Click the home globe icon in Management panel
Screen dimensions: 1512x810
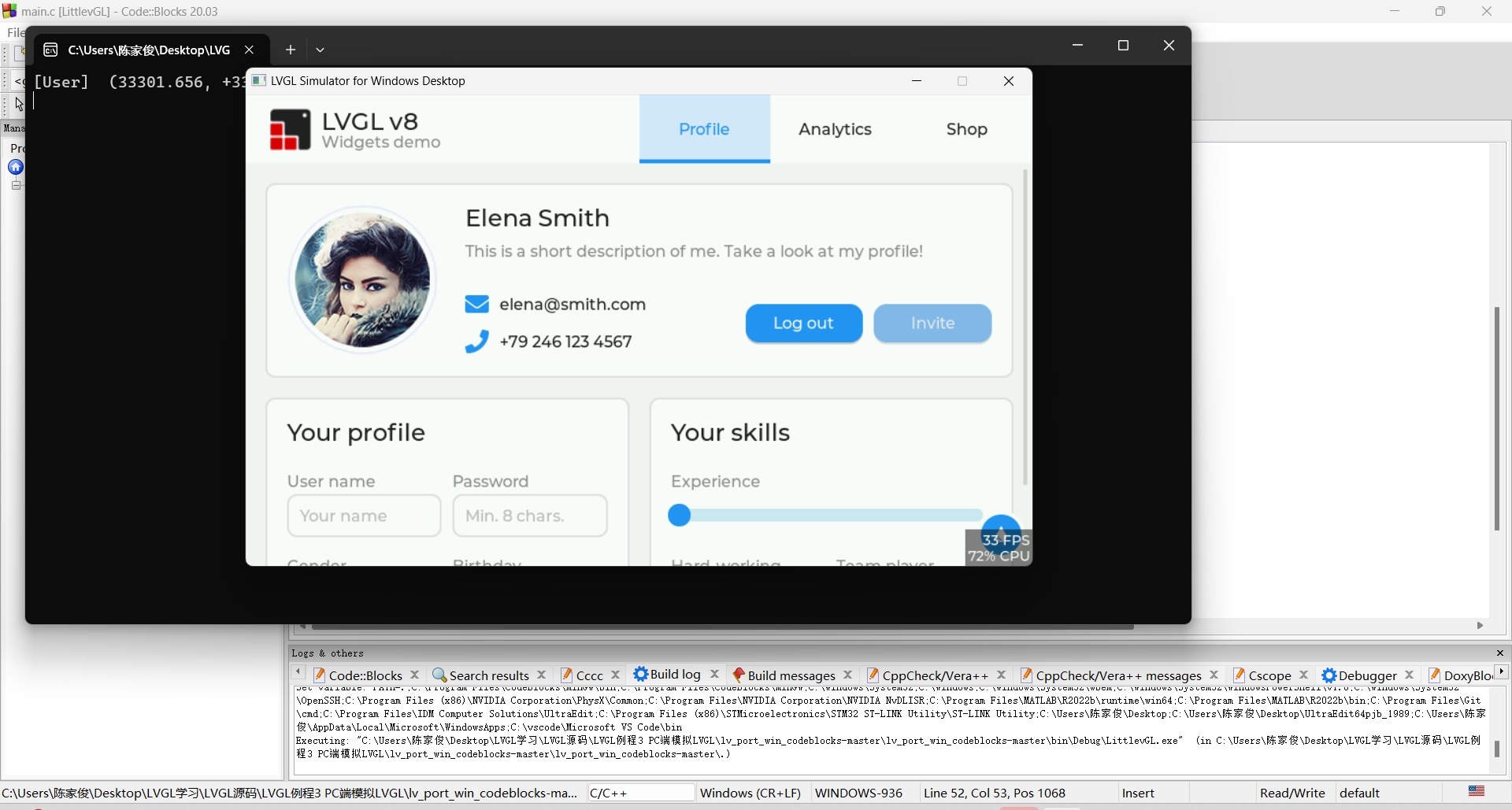click(15, 167)
